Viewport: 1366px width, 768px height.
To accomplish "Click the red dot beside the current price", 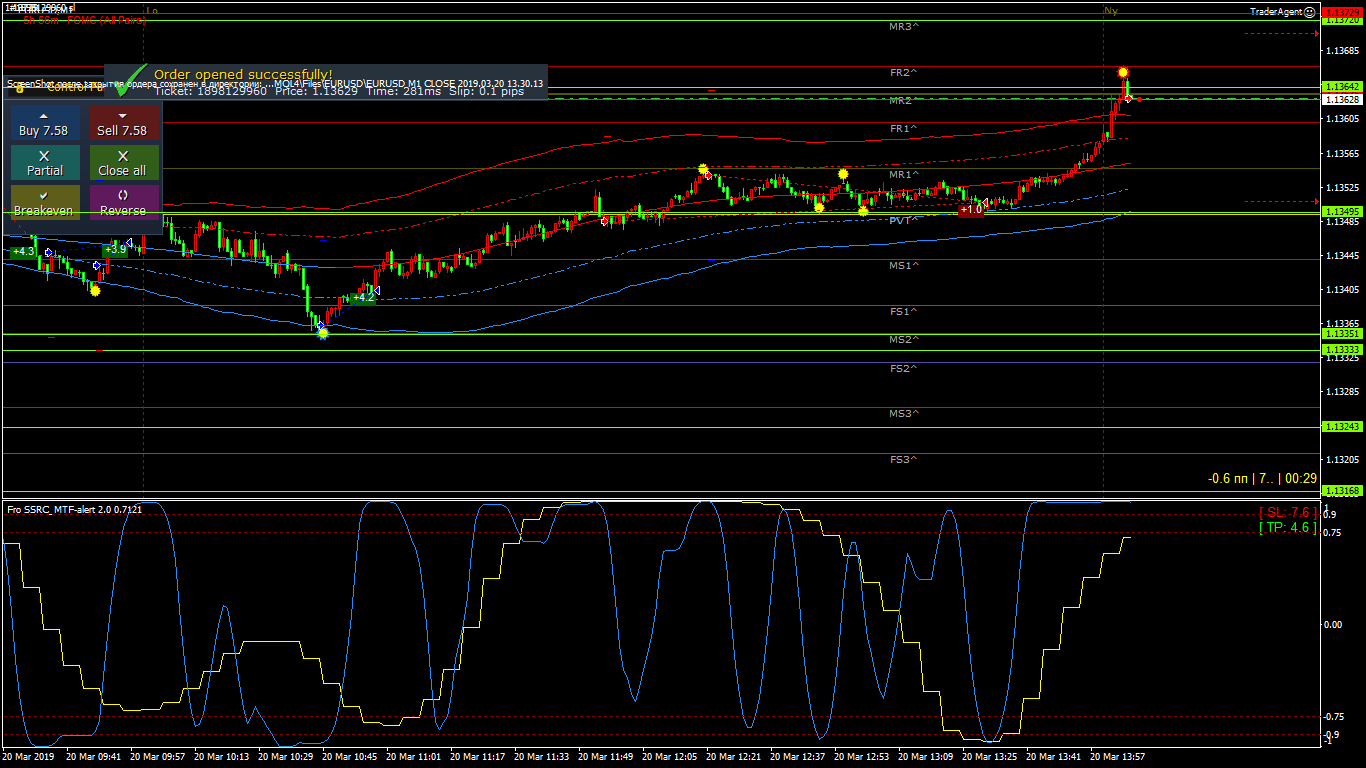I will point(1140,99).
